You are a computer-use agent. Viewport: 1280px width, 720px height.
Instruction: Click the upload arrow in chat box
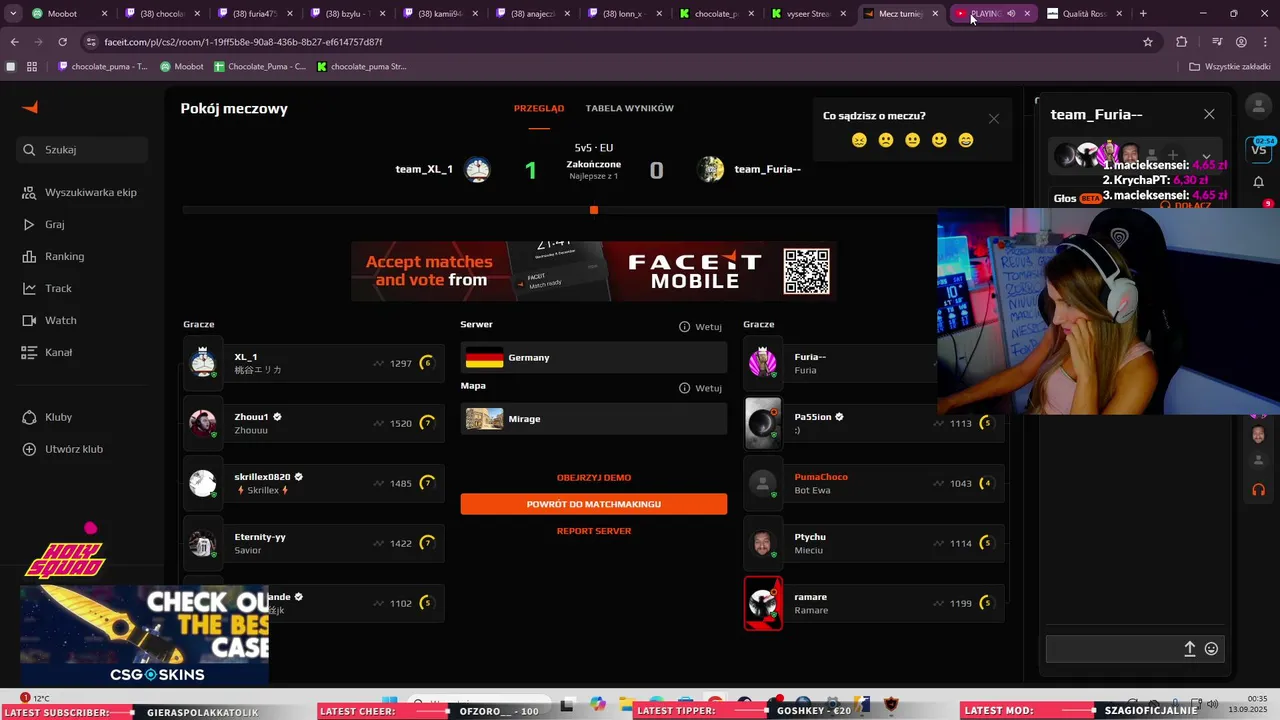(1190, 649)
